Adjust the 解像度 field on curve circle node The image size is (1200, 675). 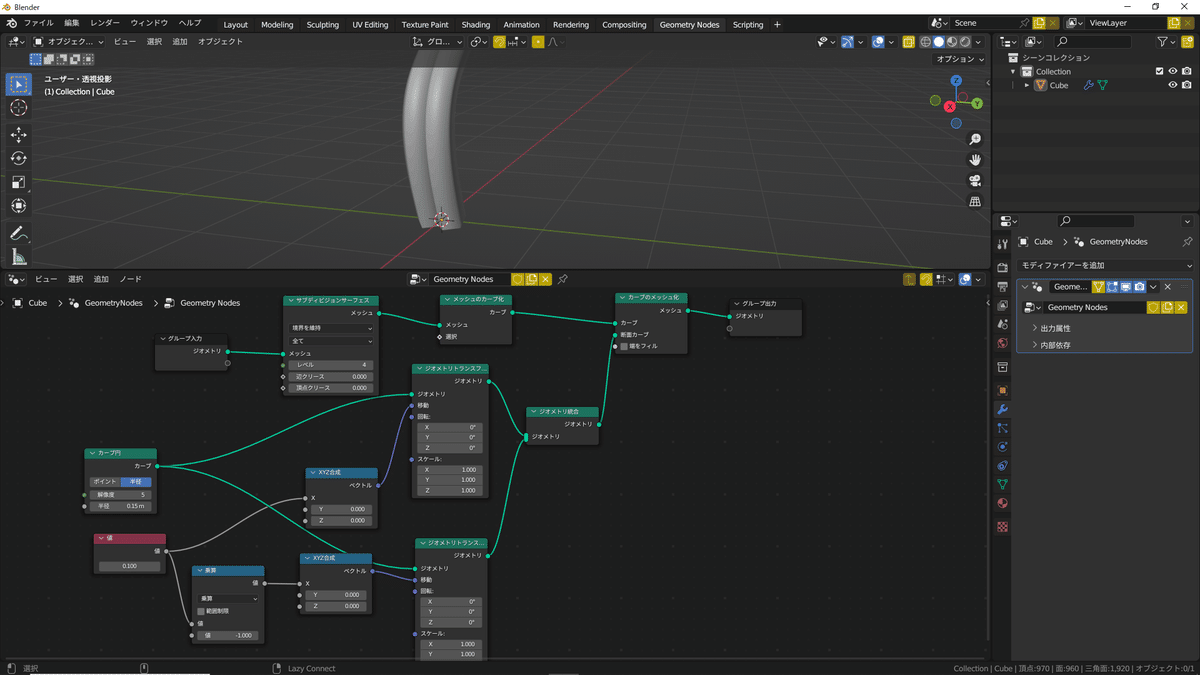[121, 494]
